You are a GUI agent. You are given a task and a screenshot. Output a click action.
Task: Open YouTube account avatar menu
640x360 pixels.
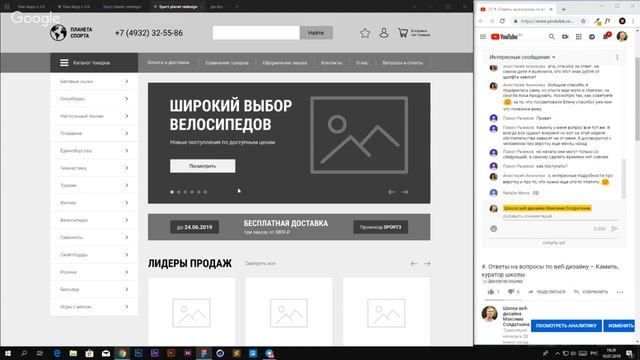622,36
